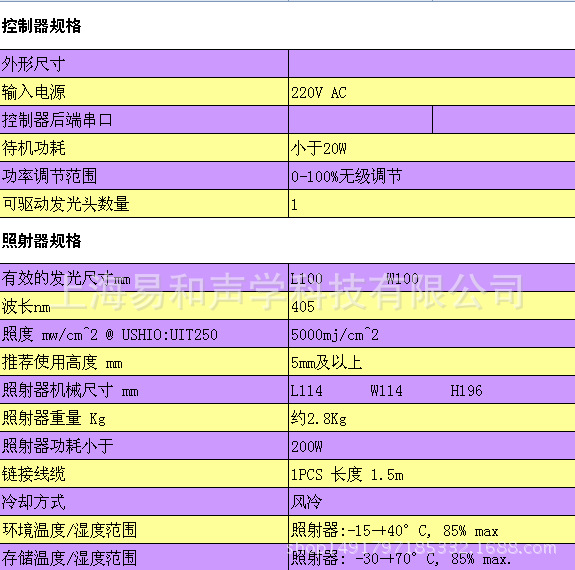The width and height of the screenshot is (575, 570).
Task: Click the 功率调节范围 label
Action: (x=49, y=176)
